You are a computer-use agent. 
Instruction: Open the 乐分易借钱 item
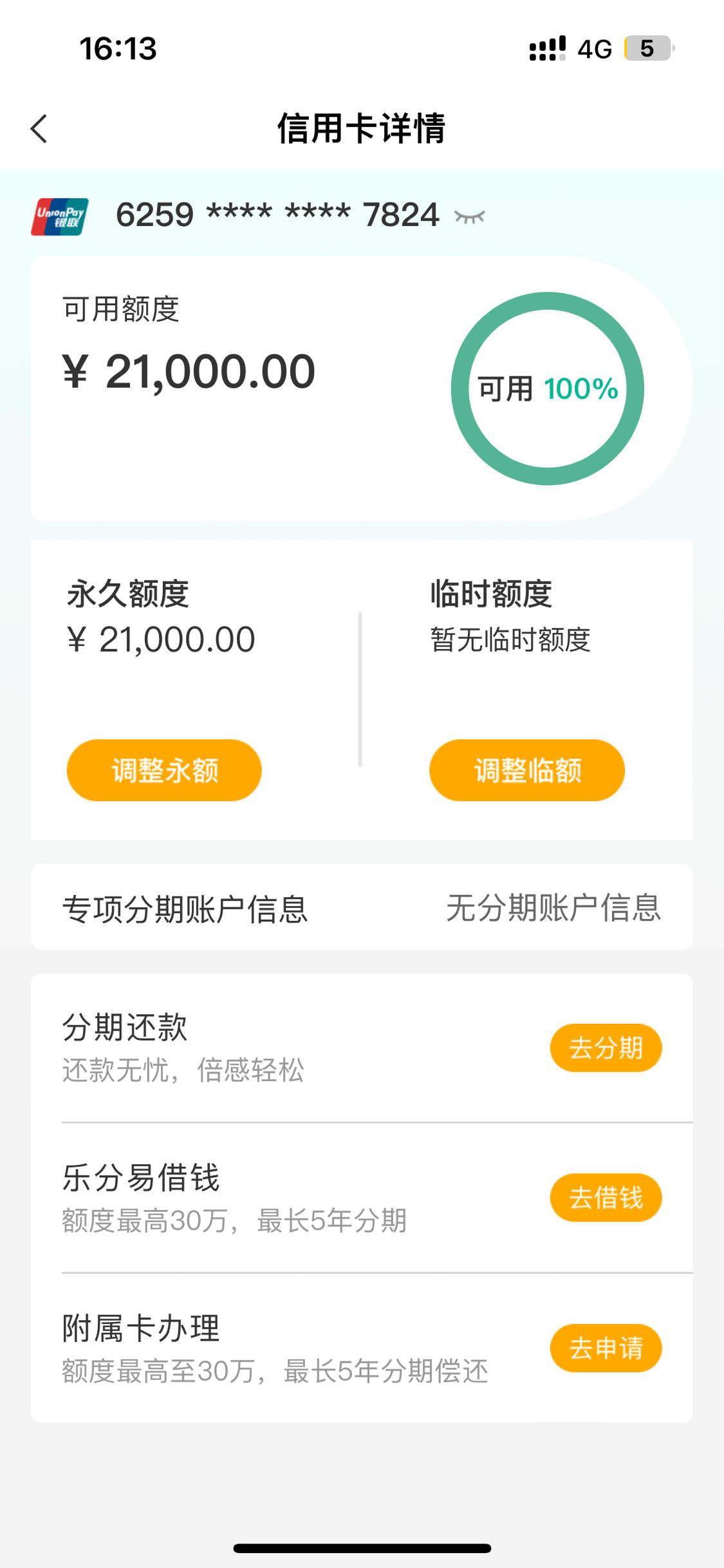[362, 1198]
